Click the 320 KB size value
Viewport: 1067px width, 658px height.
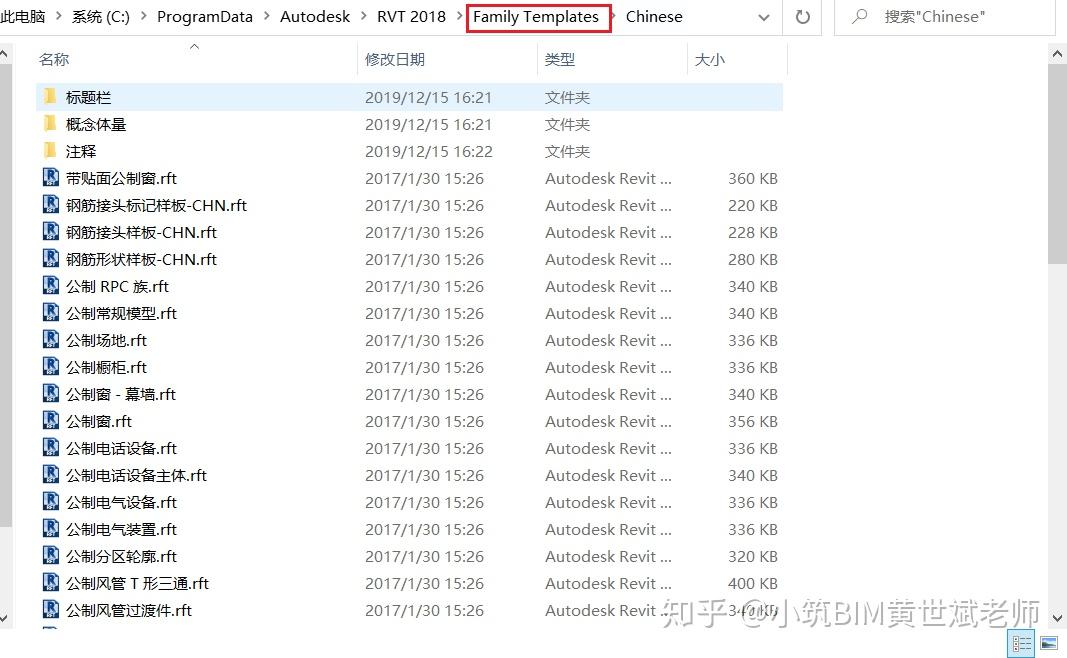coord(753,556)
